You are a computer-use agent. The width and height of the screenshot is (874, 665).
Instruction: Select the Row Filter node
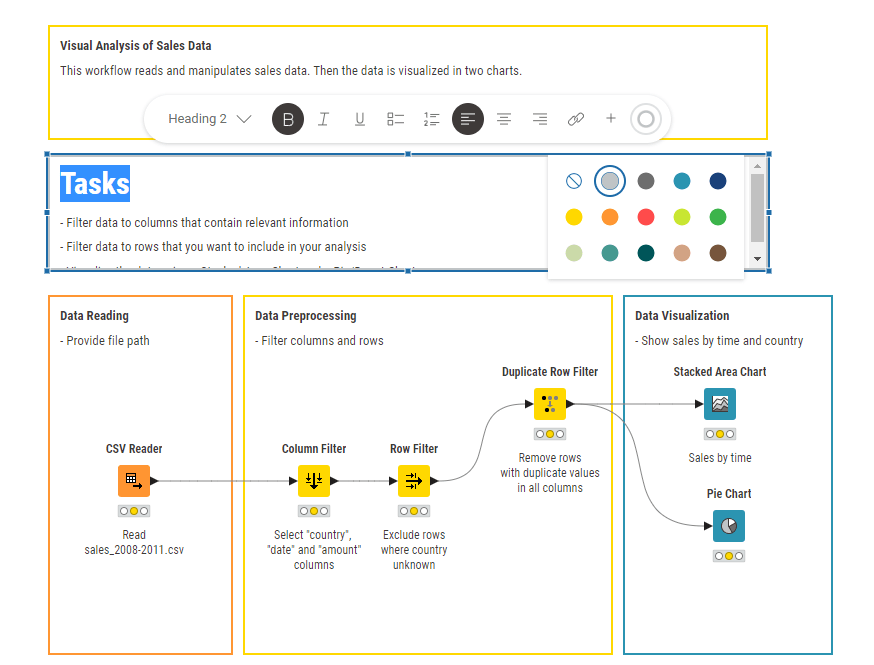414,481
